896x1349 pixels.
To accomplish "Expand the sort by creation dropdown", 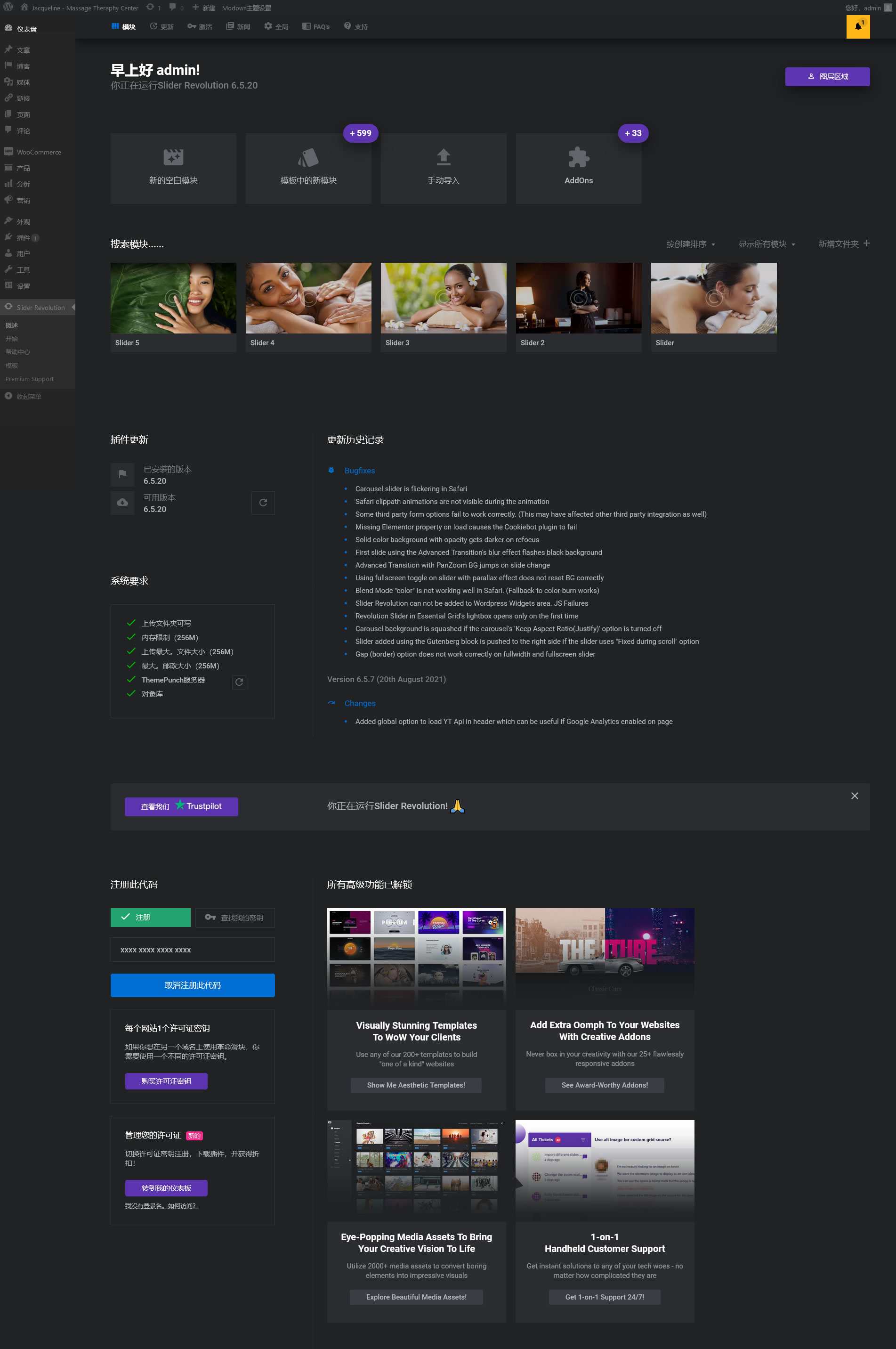I will click(x=690, y=244).
